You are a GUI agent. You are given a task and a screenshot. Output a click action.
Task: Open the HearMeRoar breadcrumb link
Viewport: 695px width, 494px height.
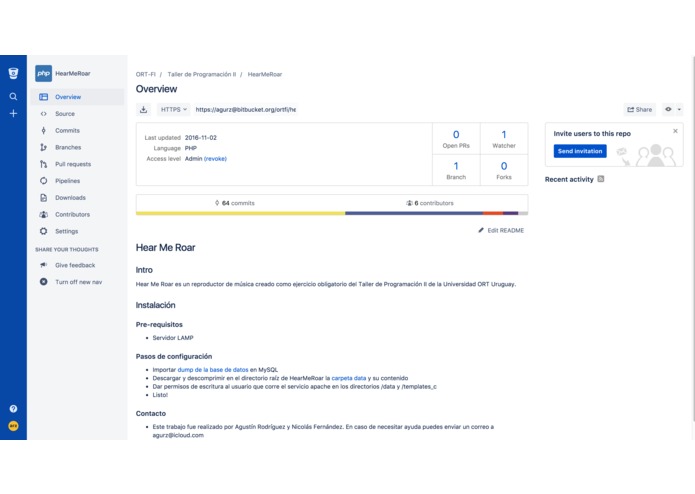coord(265,74)
